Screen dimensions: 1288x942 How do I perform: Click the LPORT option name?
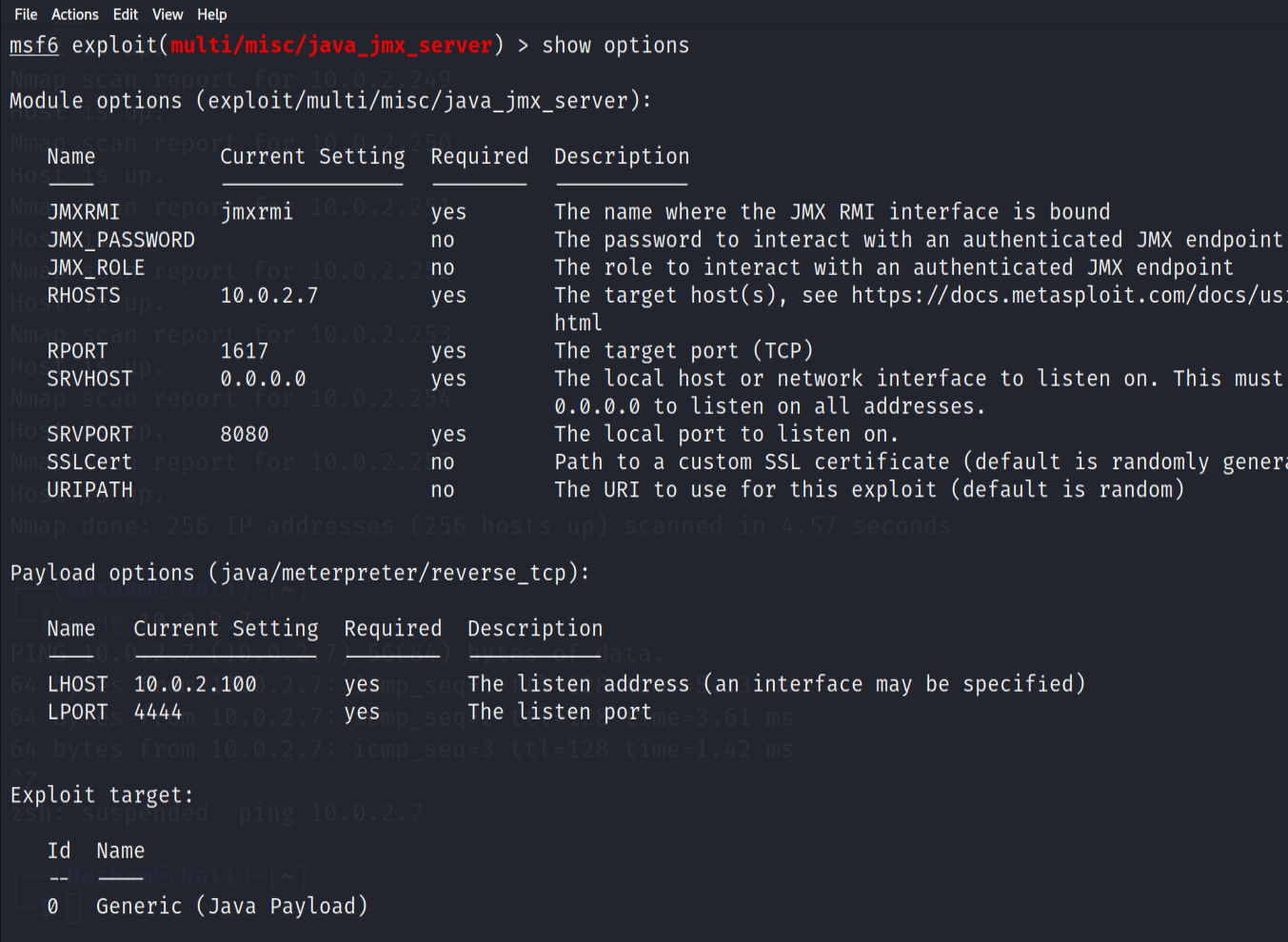coord(77,712)
